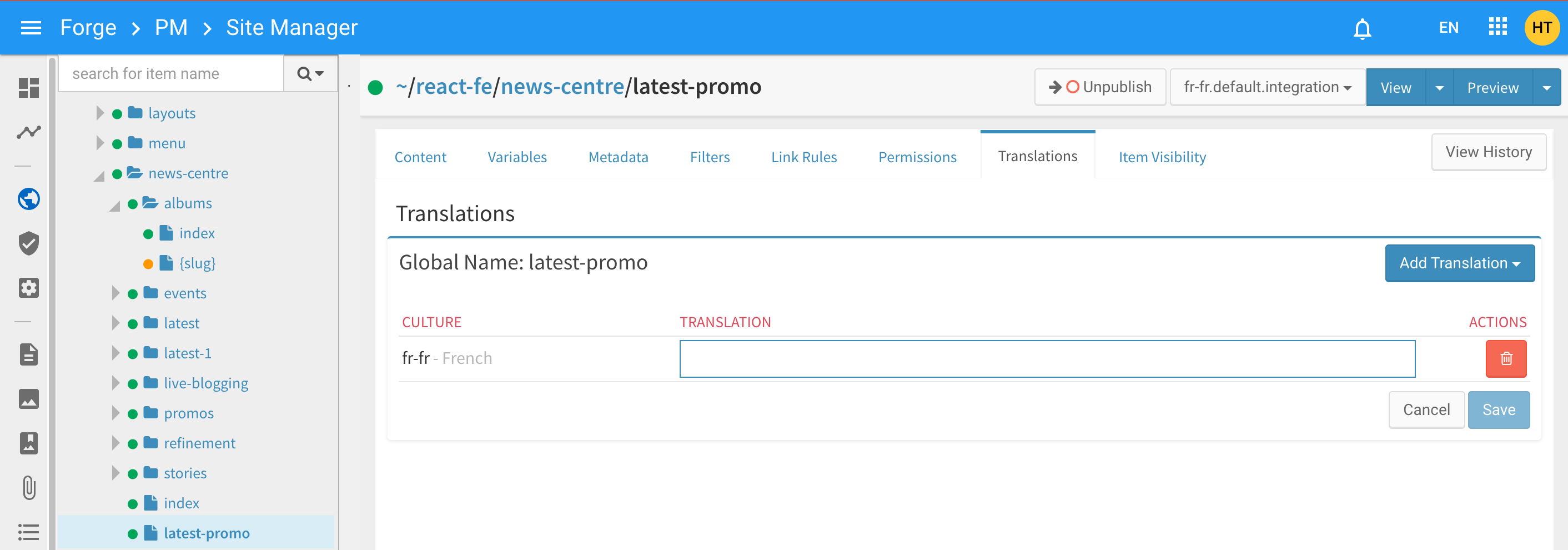Switch to the Variables tab
1568x550 pixels.
pyautogui.click(x=517, y=157)
